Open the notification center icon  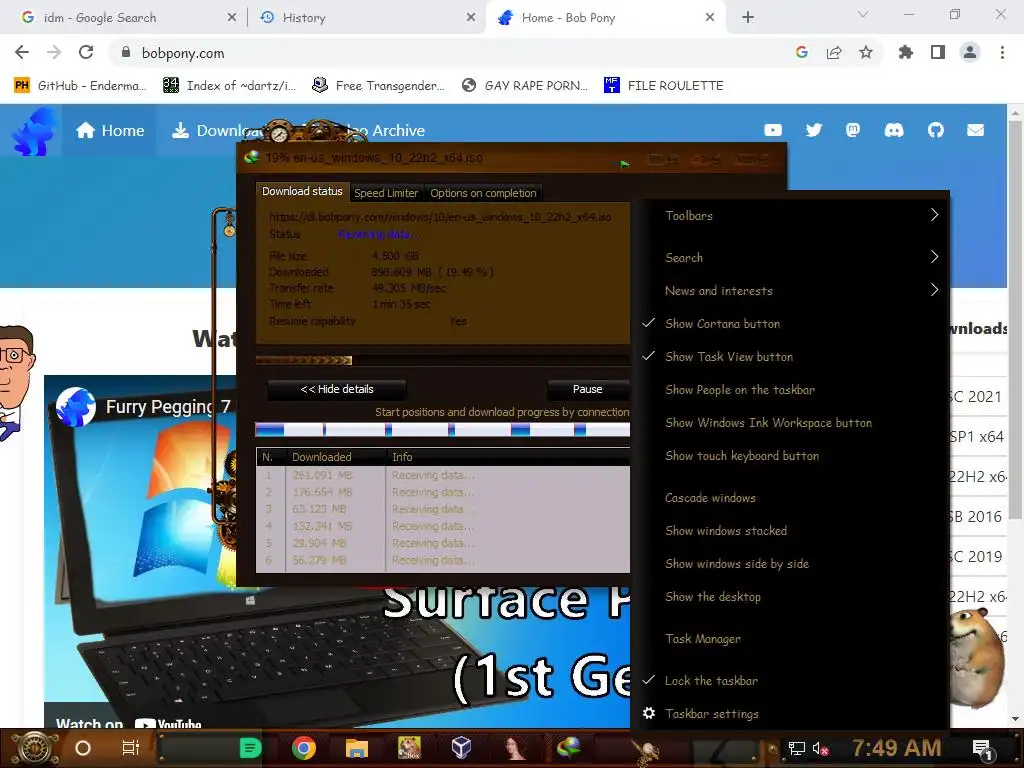click(x=982, y=749)
